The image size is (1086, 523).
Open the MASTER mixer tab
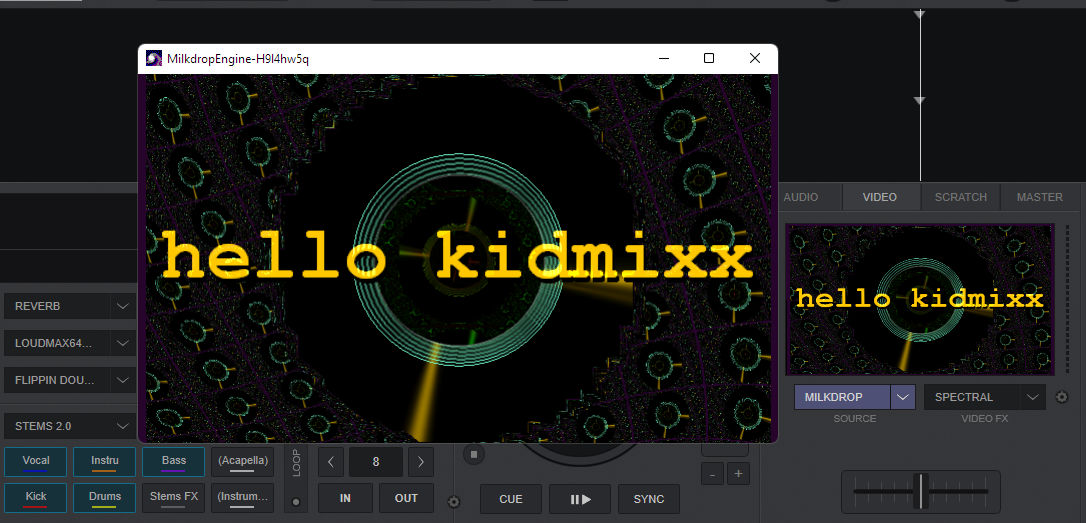pyautogui.click(x=1040, y=197)
